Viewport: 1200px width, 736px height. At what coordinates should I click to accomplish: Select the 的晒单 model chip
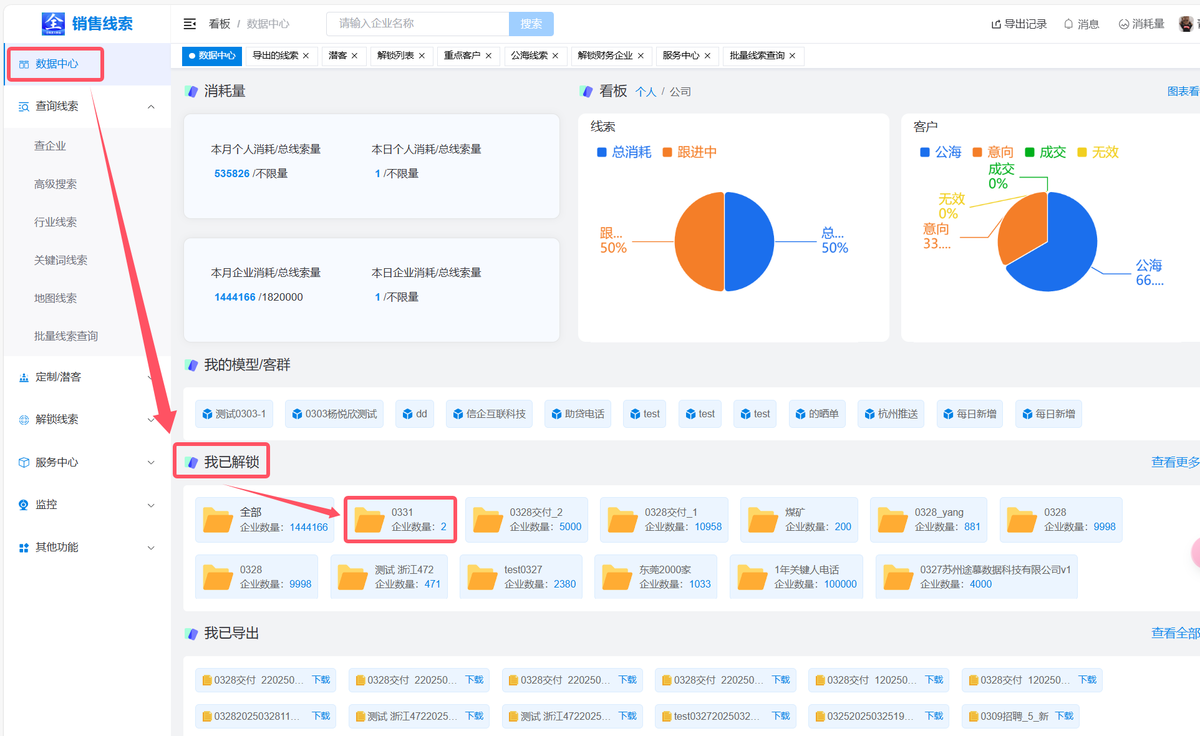(x=818, y=414)
